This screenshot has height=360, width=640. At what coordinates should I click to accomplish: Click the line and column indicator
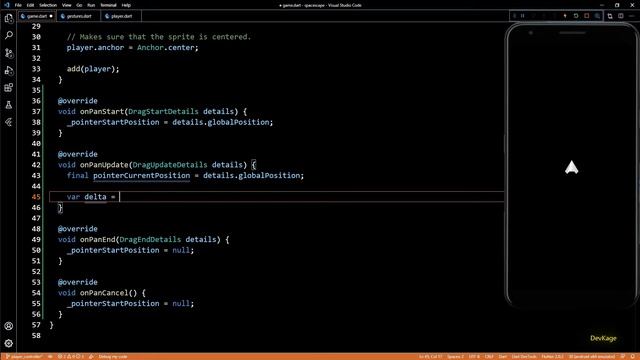[431, 356]
